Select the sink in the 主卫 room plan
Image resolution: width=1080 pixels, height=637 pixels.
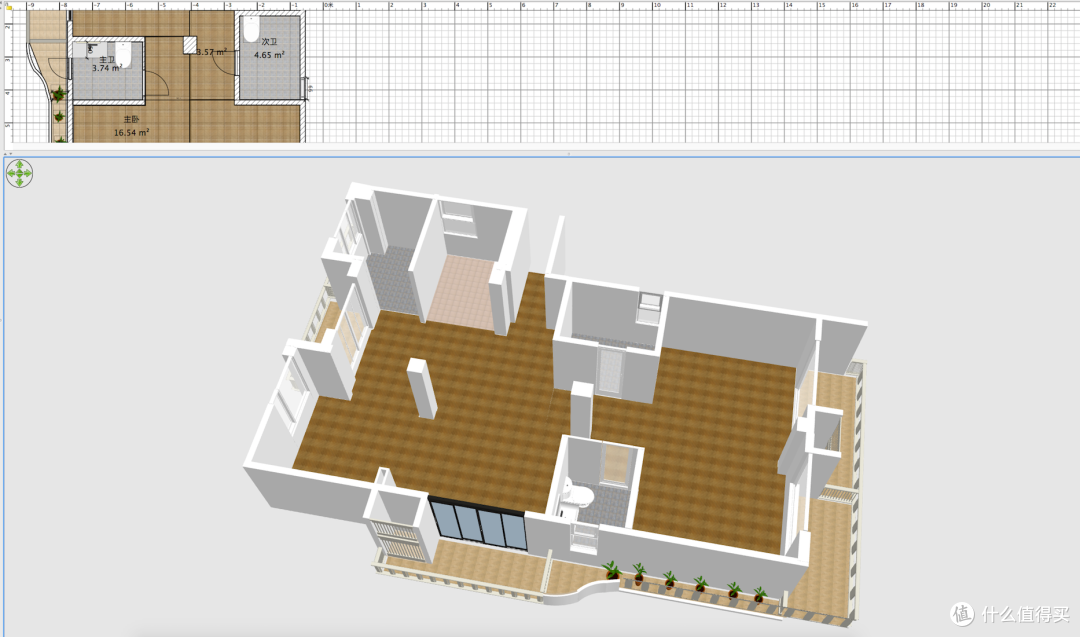tap(90, 49)
